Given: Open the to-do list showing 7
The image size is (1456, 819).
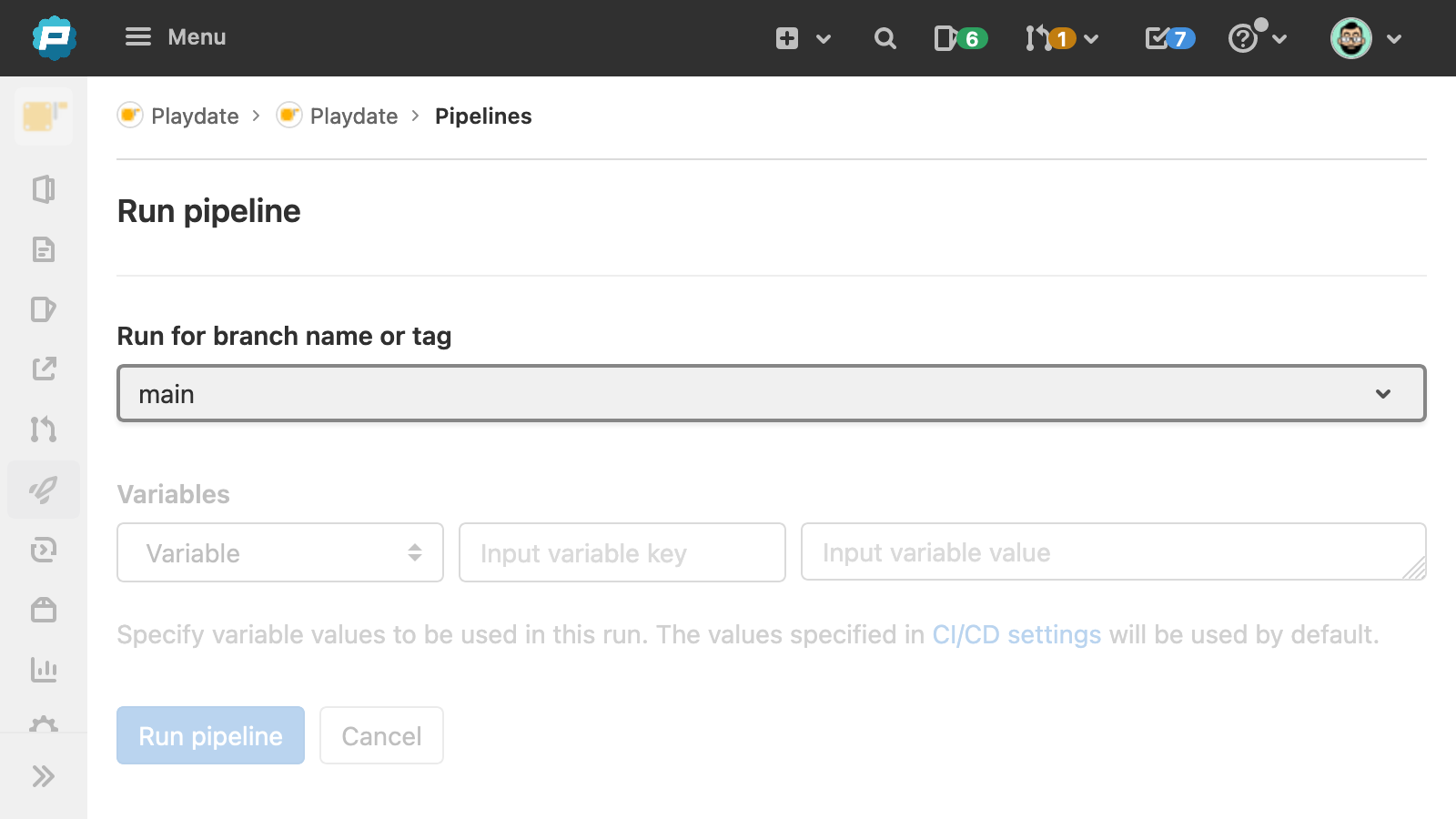Looking at the screenshot, I should coord(1169,38).
